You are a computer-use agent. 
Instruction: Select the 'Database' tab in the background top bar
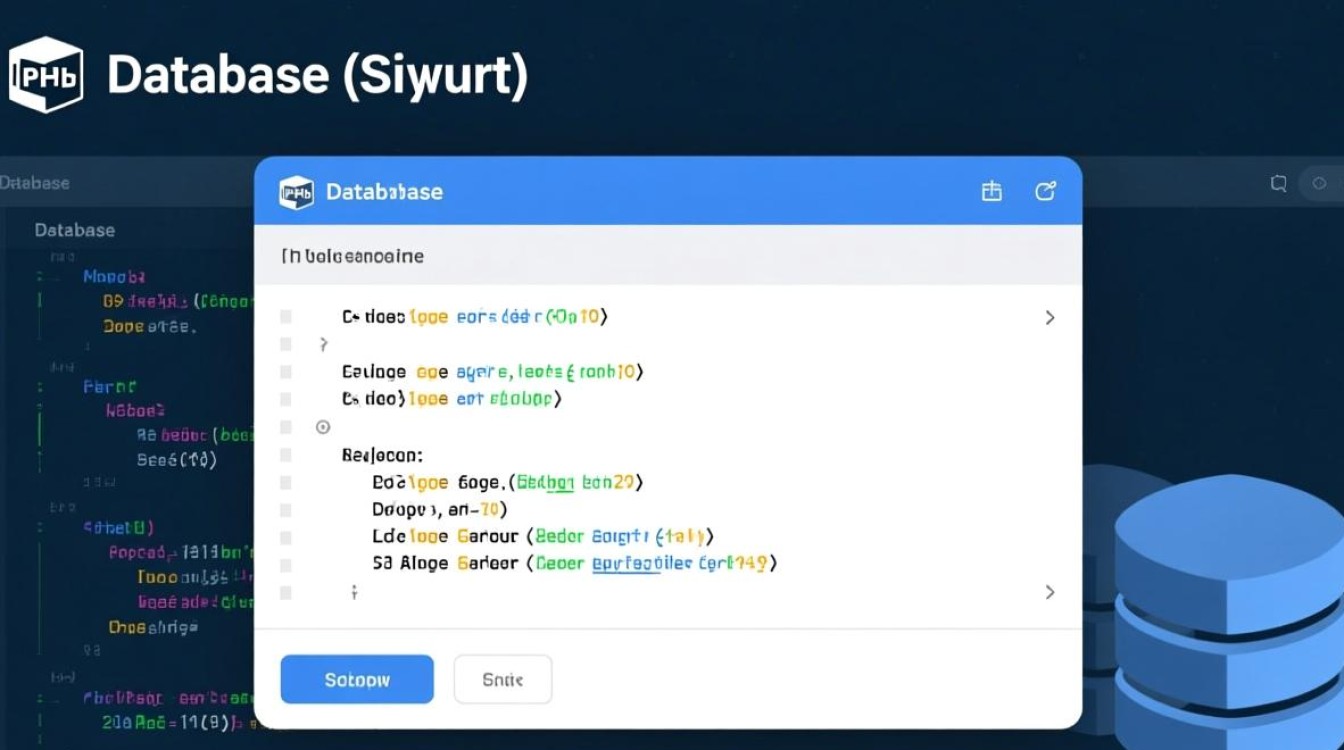click(x=35, y=183)
